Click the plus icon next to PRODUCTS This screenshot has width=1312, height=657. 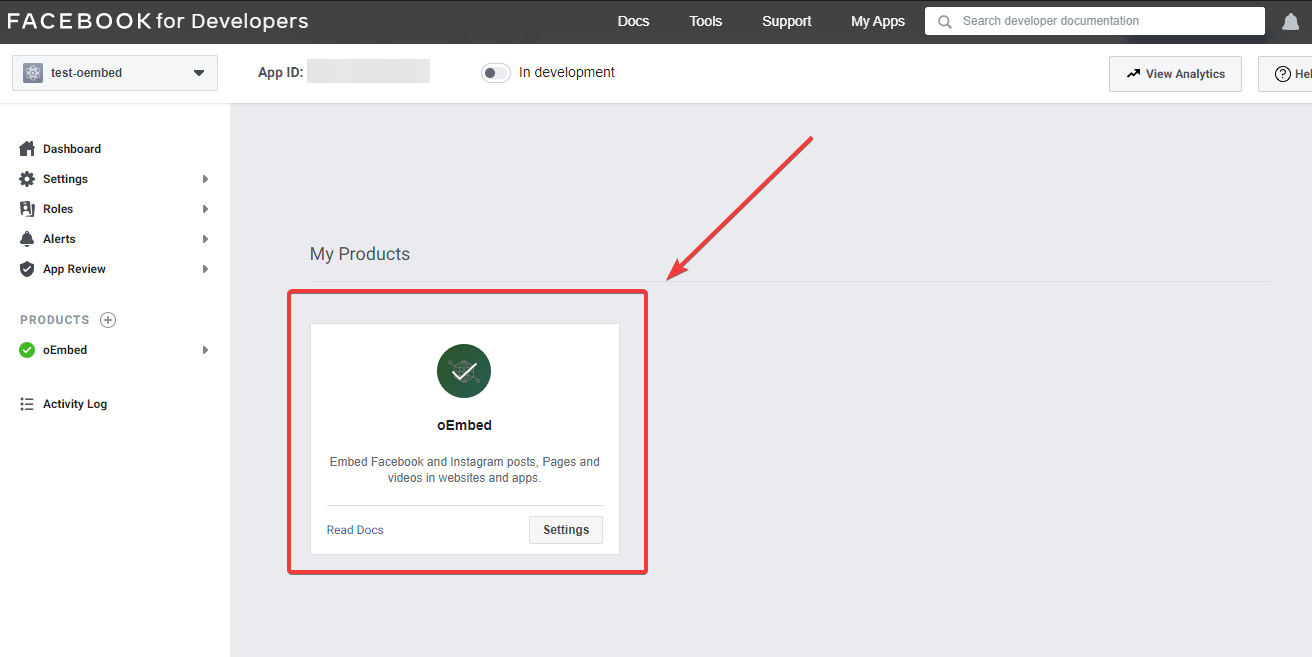point(108,319)
